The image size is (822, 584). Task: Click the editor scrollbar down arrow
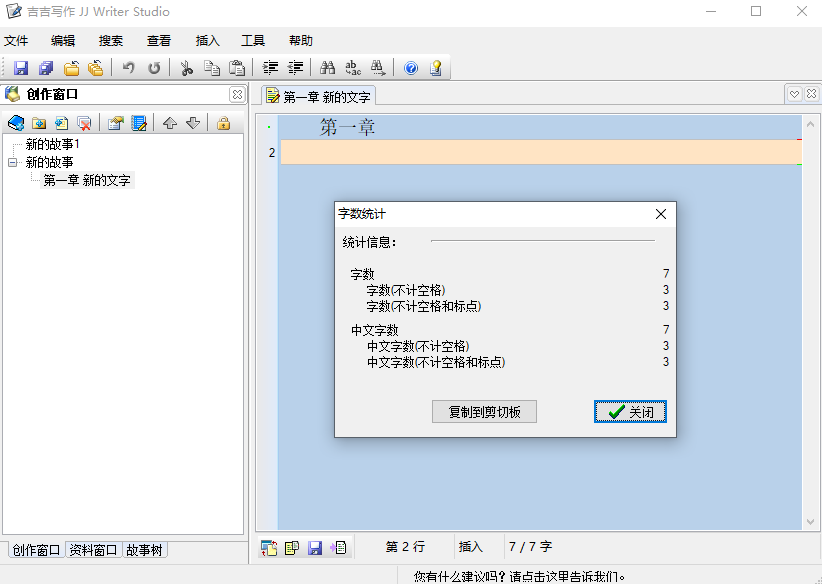[x=810, y=522]
